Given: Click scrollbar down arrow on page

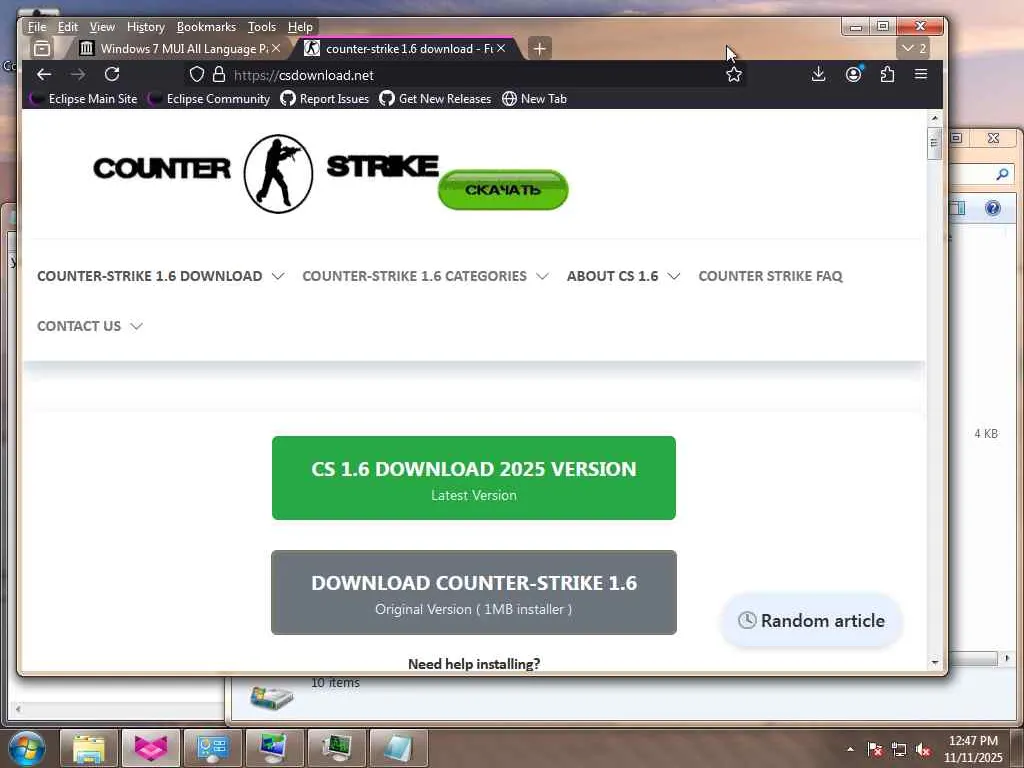Looking at the screenshot, I should (x=935, y=662).
